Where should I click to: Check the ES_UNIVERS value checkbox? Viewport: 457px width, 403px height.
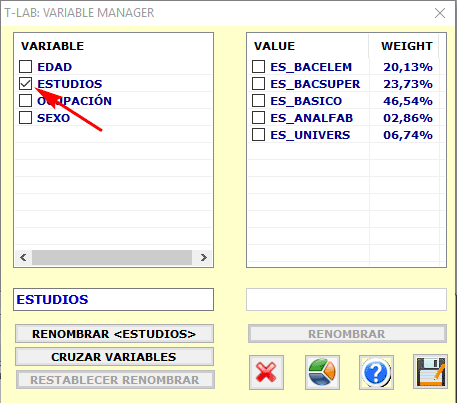point(258,135)
